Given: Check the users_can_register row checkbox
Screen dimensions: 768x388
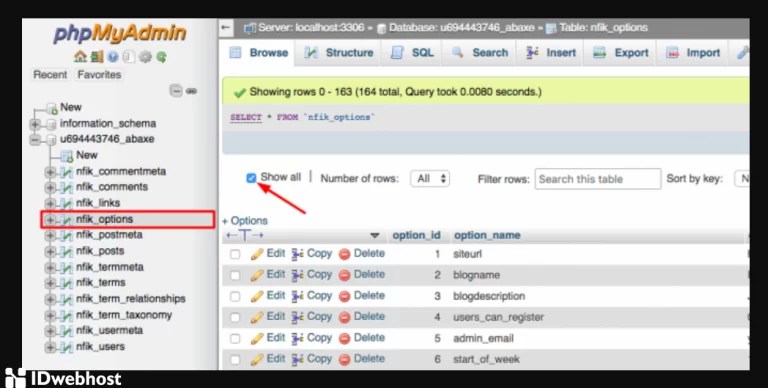Looking at the screenshot, I should [x=235, y=317].
